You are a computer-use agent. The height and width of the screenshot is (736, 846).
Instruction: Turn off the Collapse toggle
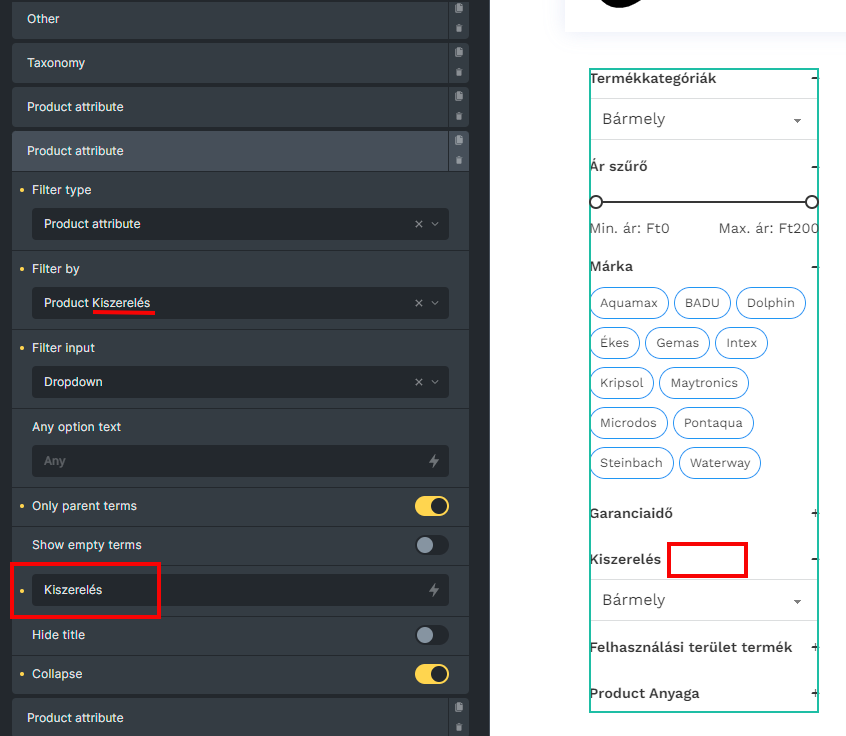[x=432, y=674]
